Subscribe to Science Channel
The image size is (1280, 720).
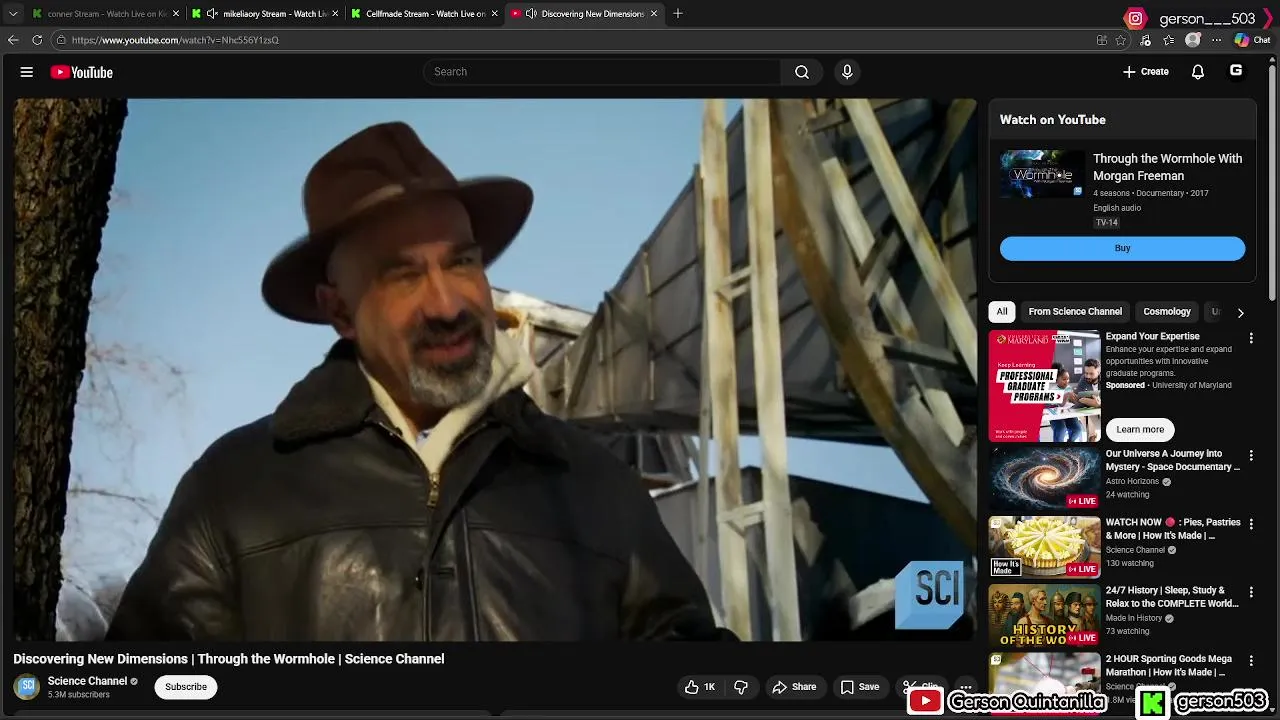pyautogui.click(x=186, y=687)
